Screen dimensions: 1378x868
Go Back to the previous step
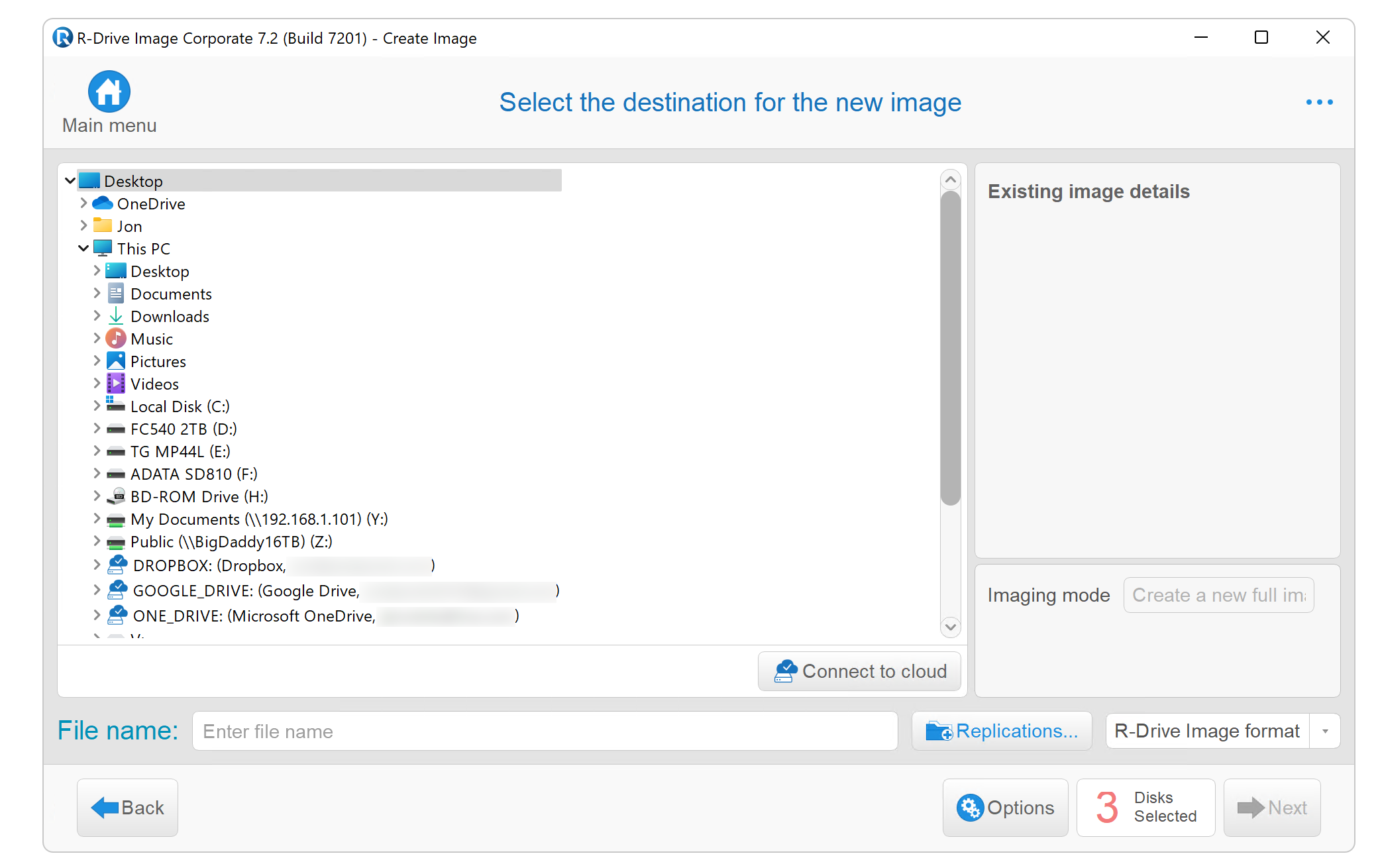click(x=127, y=807)
